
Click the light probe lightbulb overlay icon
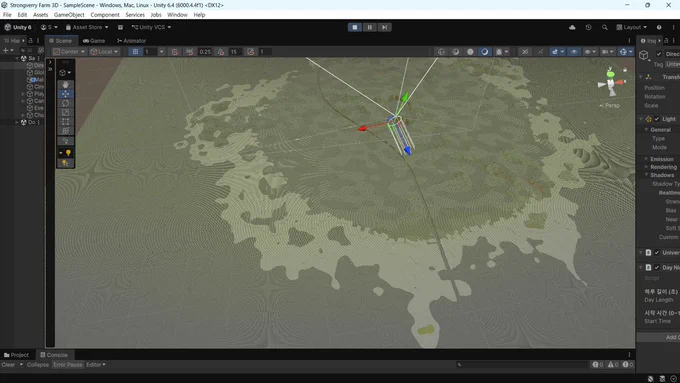pyautogui.click(x=65, y=163)
